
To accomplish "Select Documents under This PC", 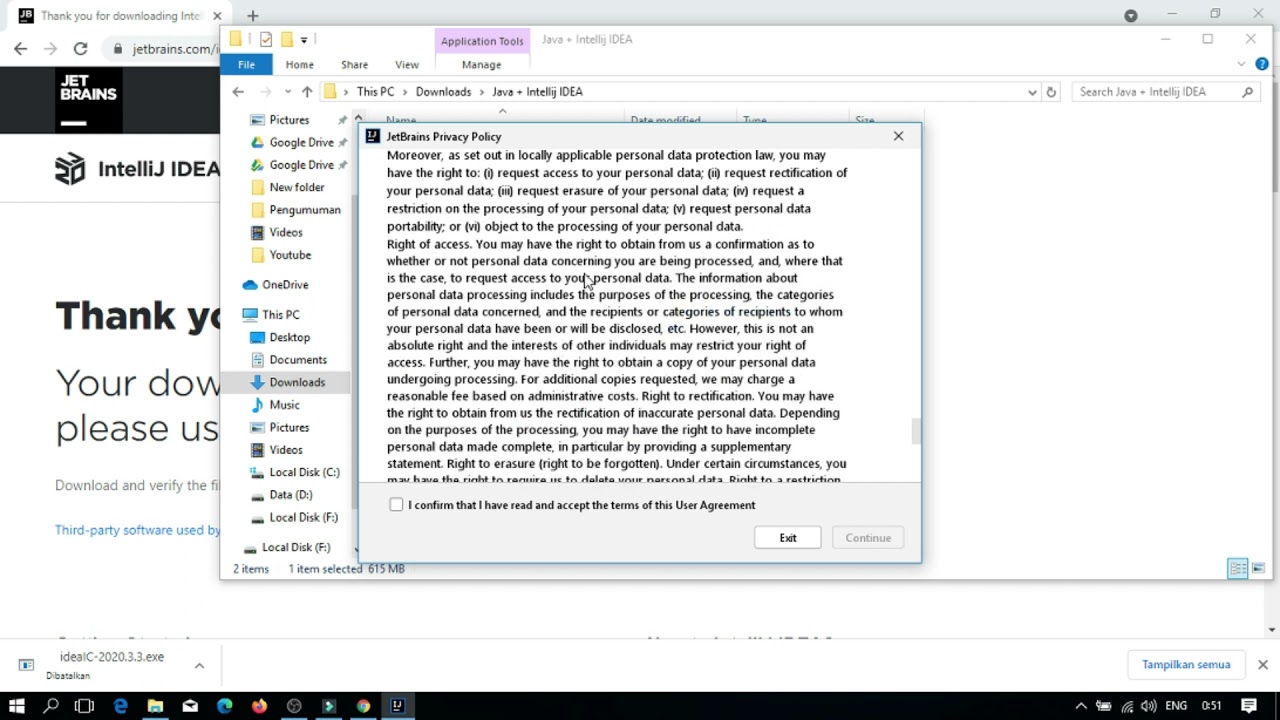I will tap(298, 360).
